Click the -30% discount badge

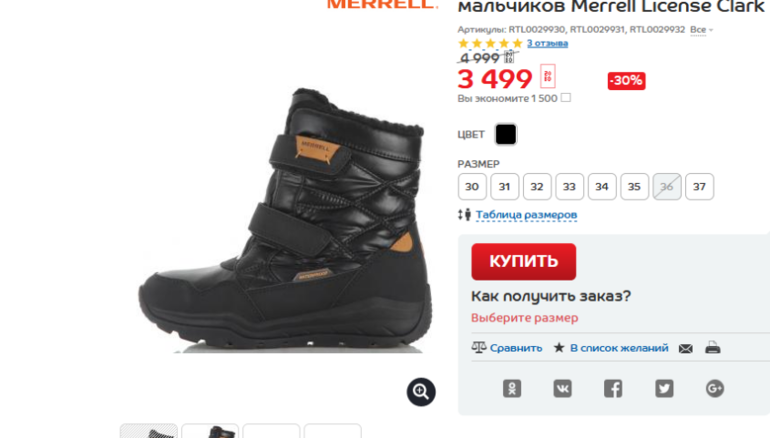tap(626, 81)
